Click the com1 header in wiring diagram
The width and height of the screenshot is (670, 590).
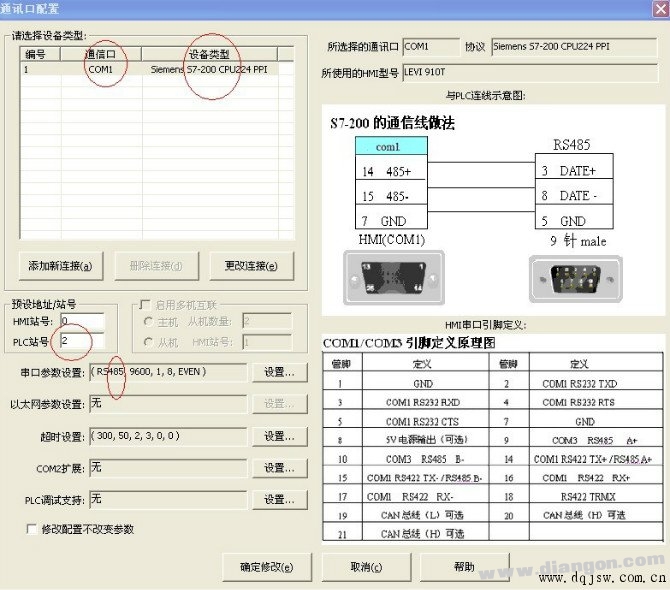391,147
